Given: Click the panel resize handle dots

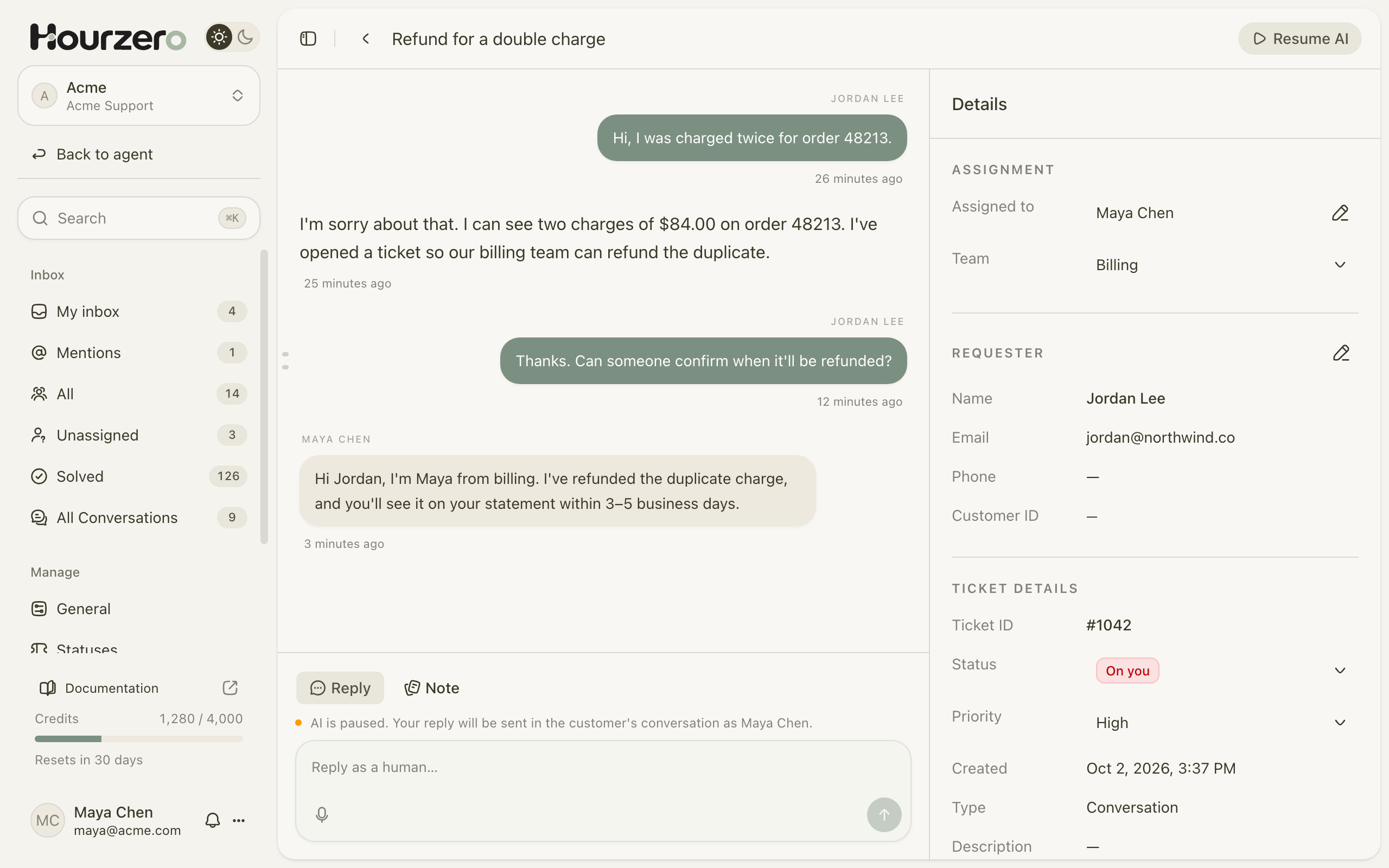Looking at the screenshot, I should (x=285, y=361).
